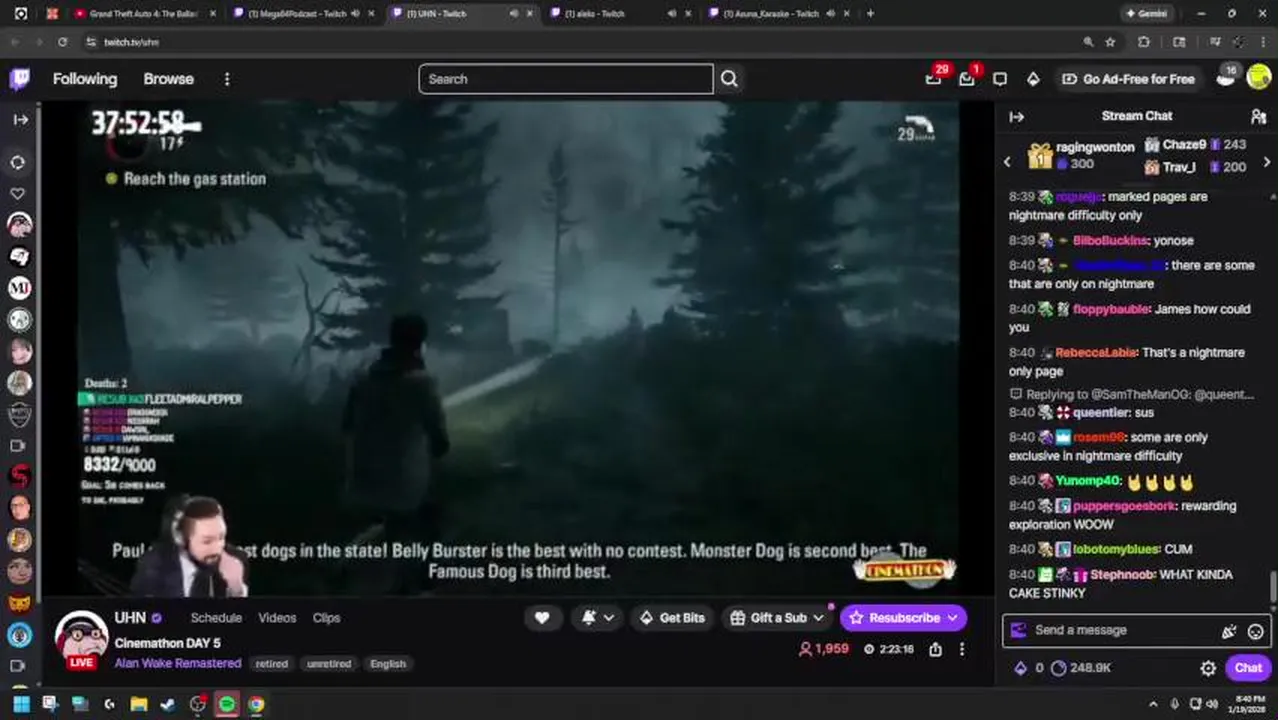Screen dimensions: 1278x720
Task: Open the Videos tab of UHN
Action: pyautogui.click(x=277, y=618)
